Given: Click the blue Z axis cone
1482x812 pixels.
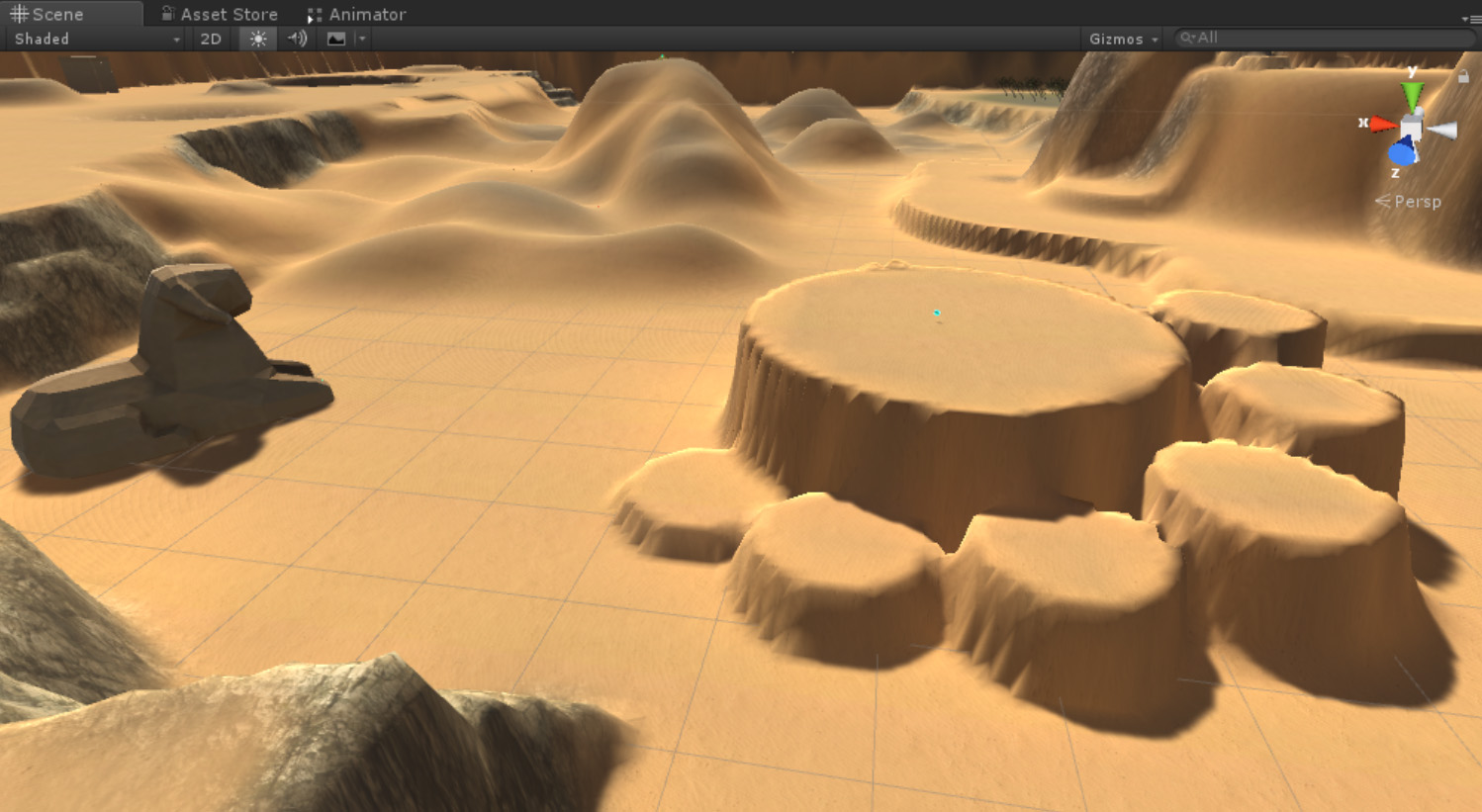Looking at the screenshot, I should (x=1403, y=152).
